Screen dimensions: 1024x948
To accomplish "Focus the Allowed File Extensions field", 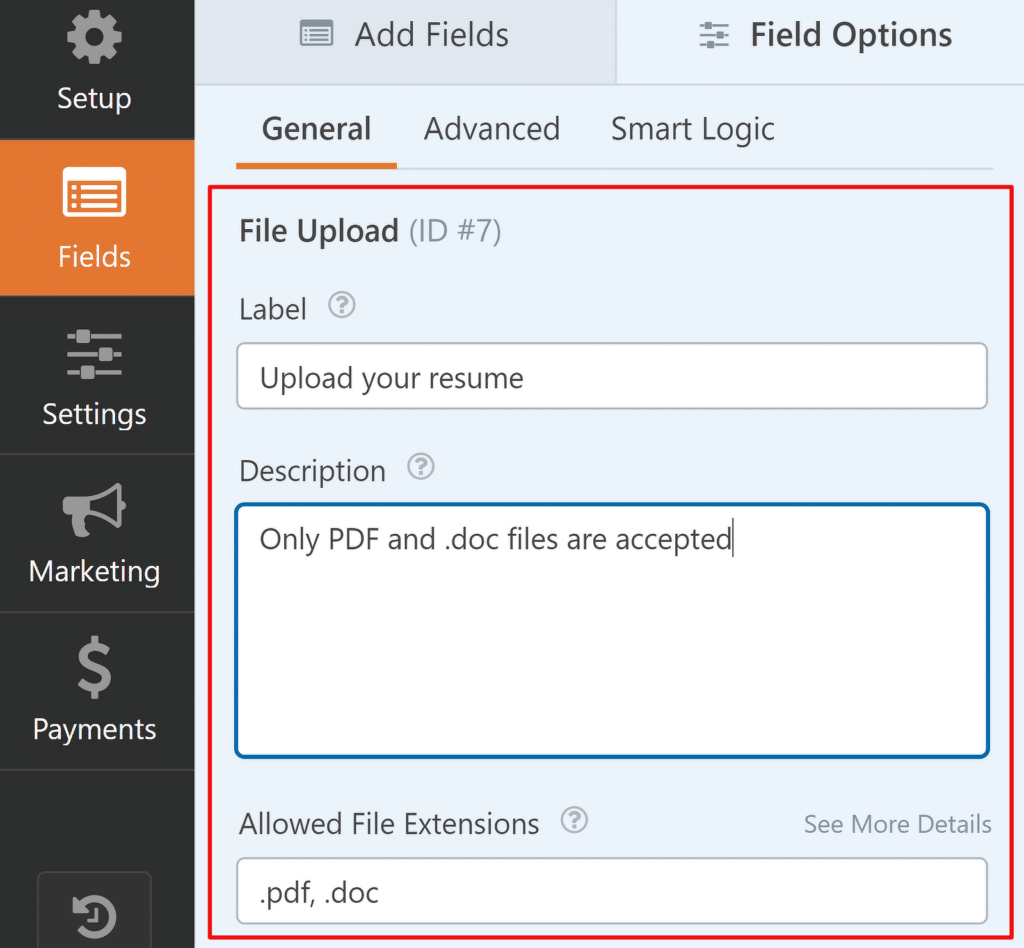I will (612, 891).
